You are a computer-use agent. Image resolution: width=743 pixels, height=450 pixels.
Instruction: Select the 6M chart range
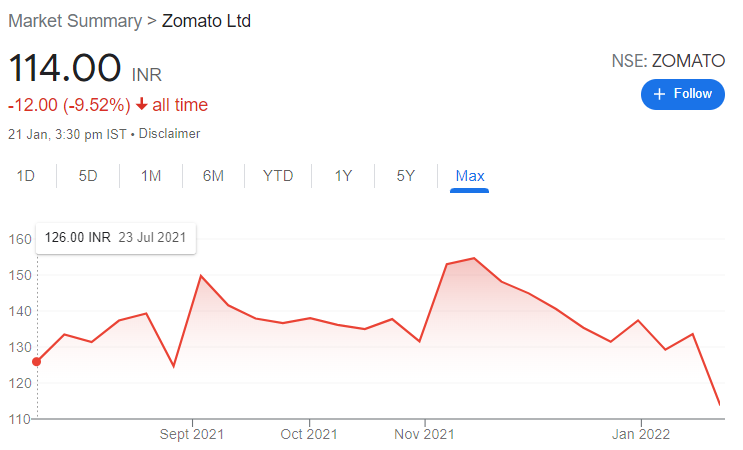[x=213, y=176]
